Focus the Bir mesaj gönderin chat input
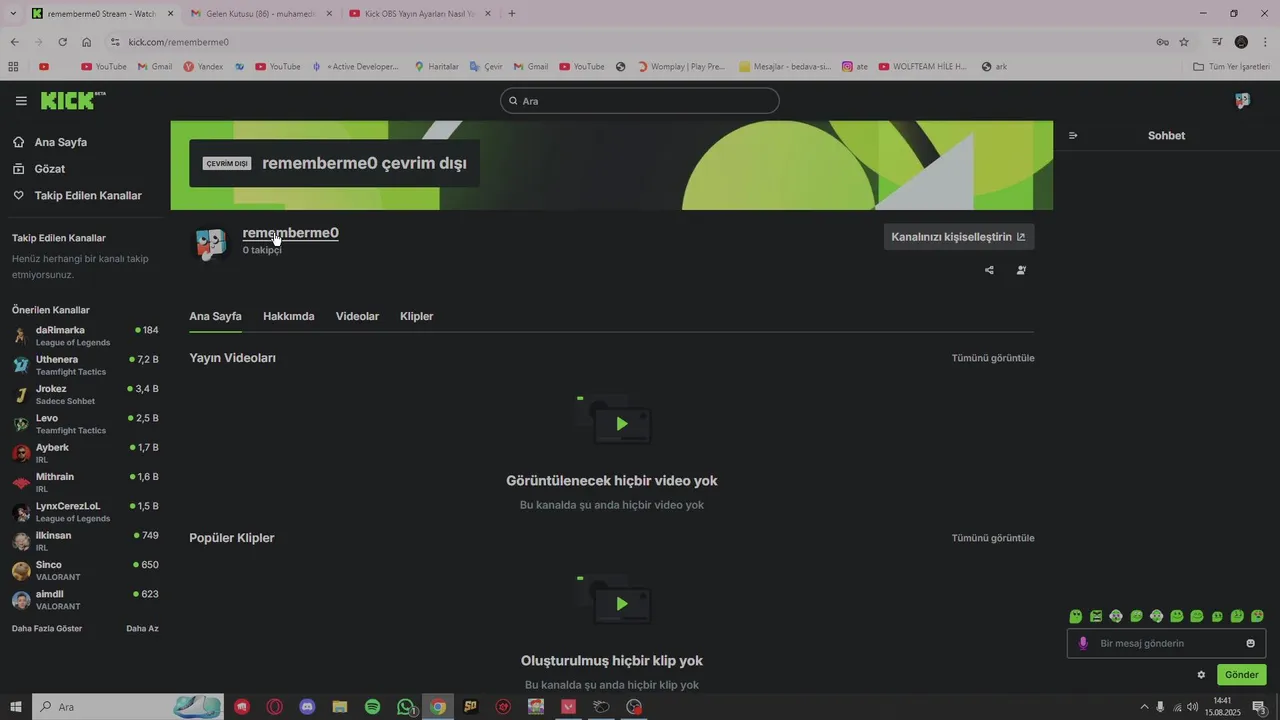Screen dimensions: 1280x720 1166,643
